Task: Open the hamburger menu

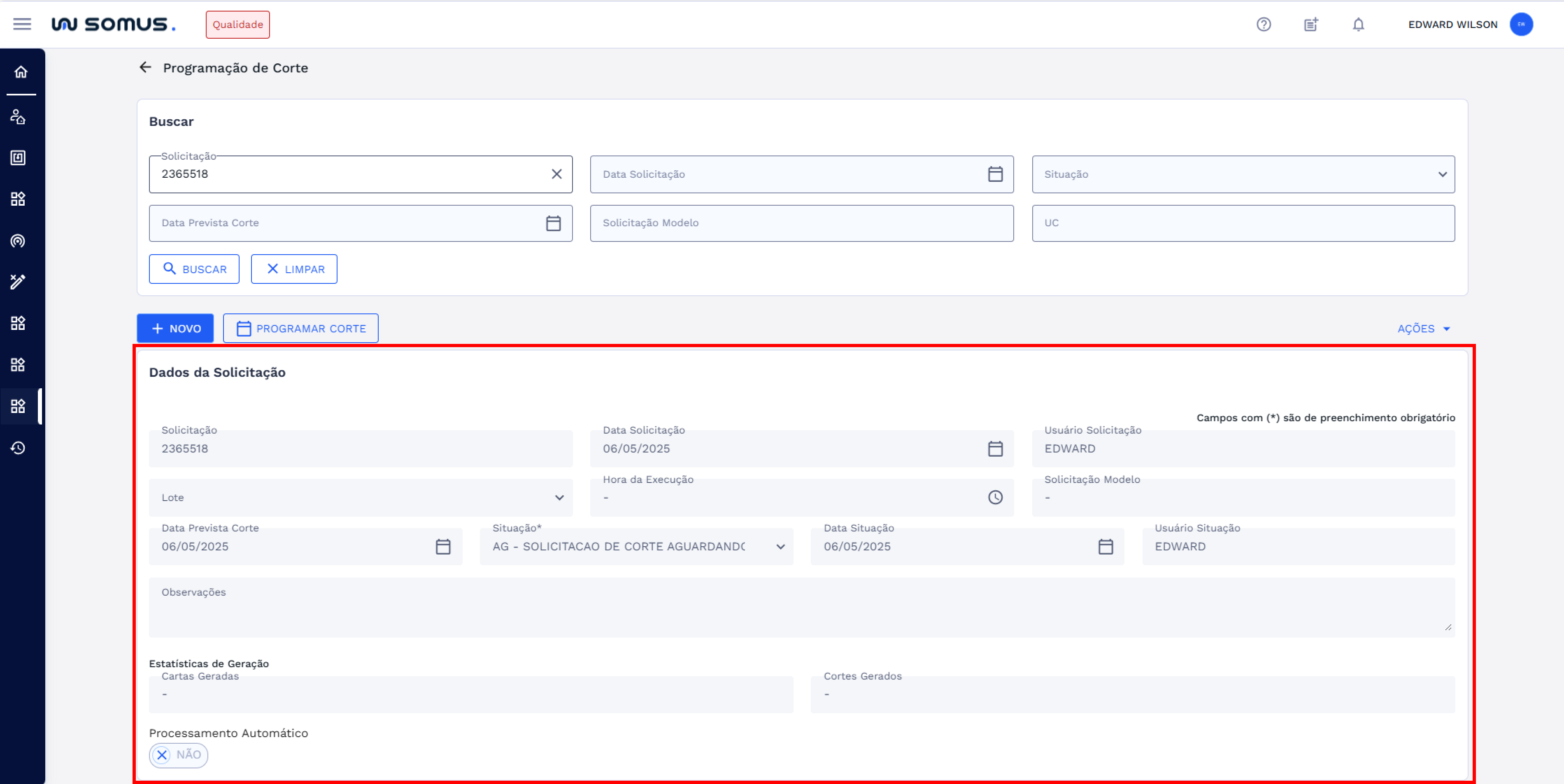Action: click(22, 24)
